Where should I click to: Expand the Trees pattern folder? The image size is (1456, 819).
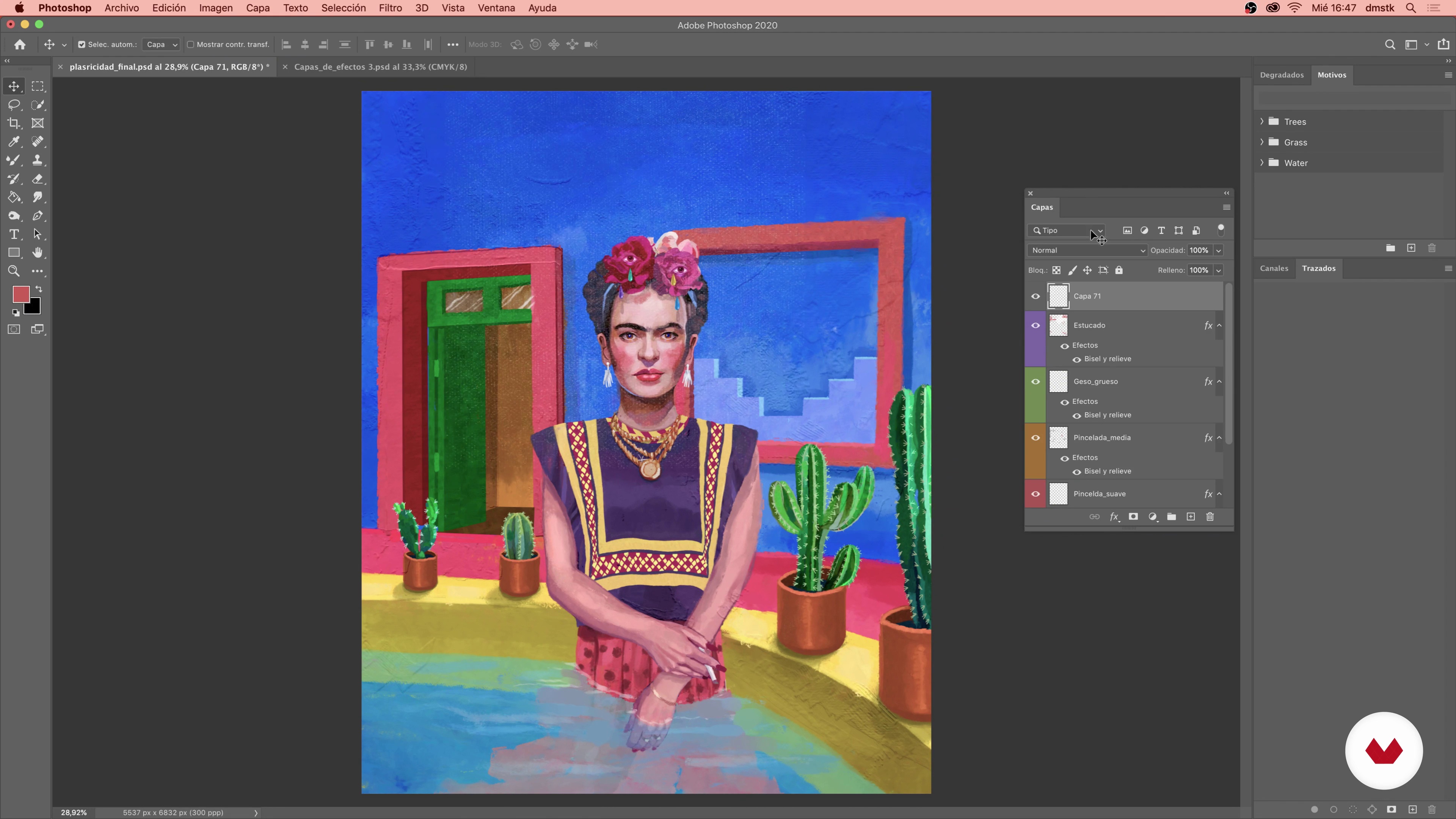pyautogui.click(x=1261, y=121)
